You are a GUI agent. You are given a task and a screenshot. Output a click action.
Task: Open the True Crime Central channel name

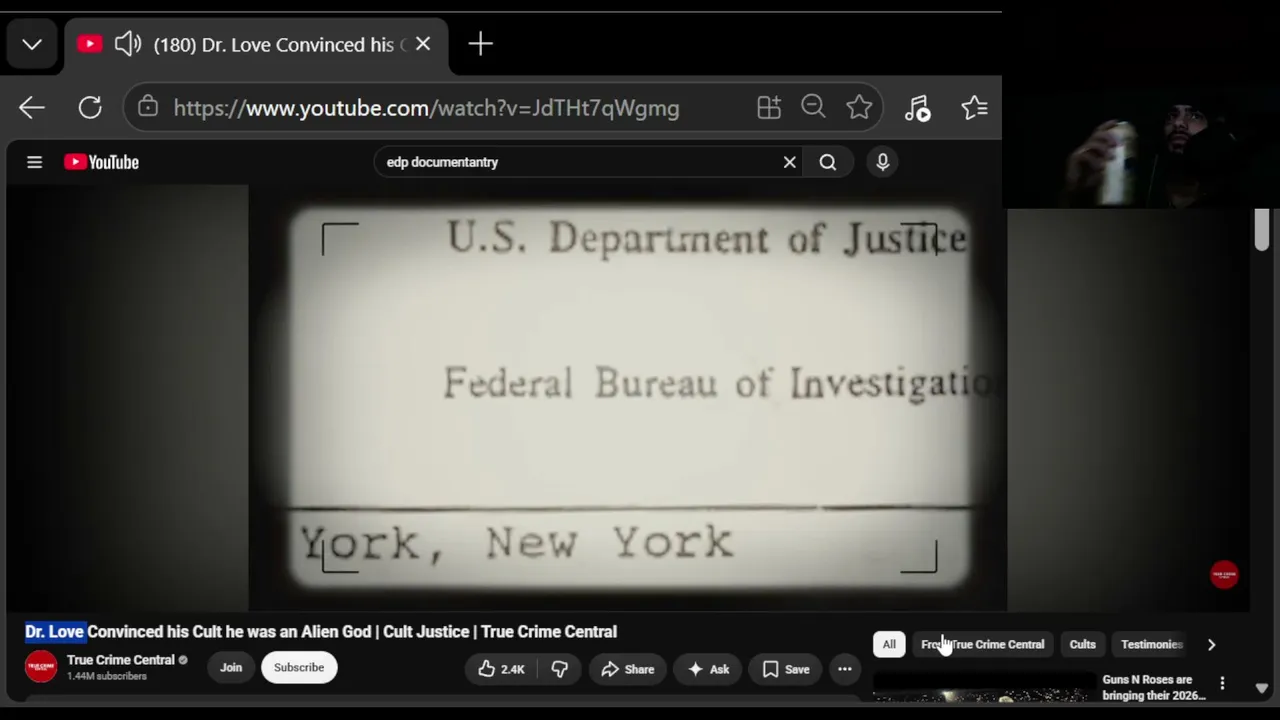tap(120, 660)
